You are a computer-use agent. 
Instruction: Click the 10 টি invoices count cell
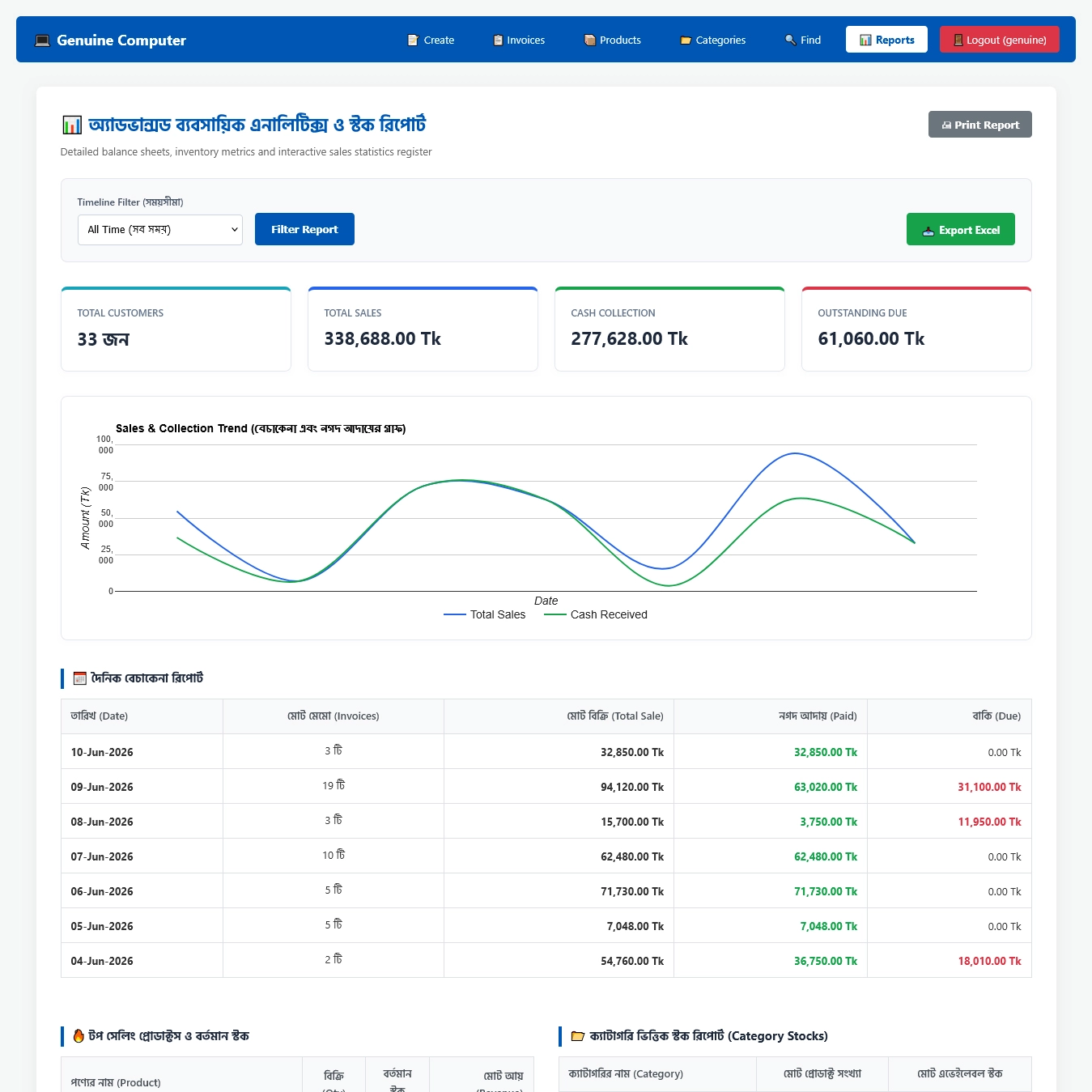(x=334, y=856)
